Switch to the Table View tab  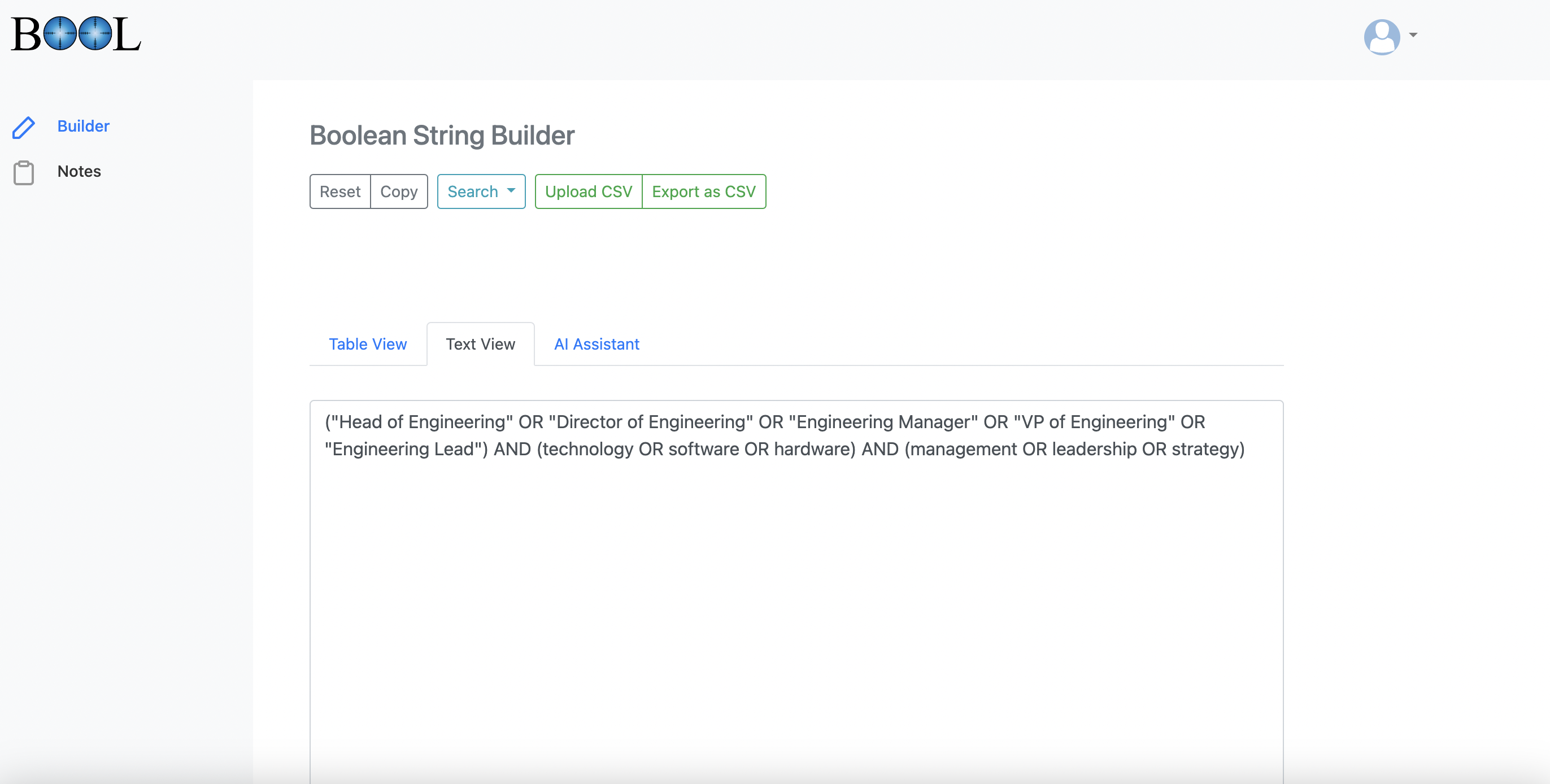[x=368, y=344]
